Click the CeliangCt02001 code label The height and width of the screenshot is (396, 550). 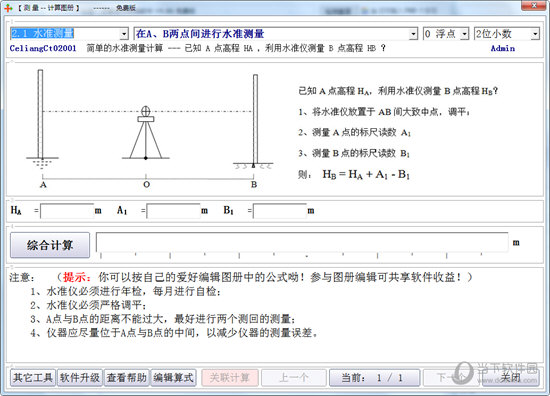click(43, 48)
